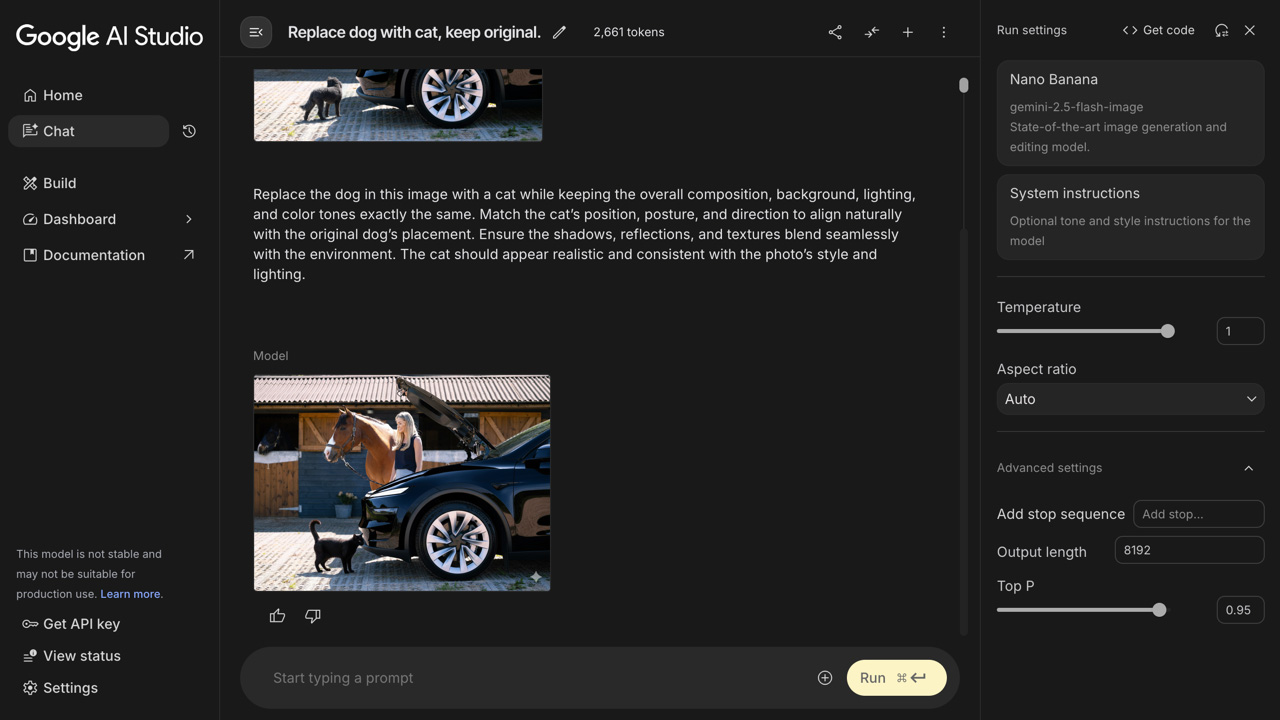1280x720 pixels.
Task: Open chat history clock icon
Action: 189,131
